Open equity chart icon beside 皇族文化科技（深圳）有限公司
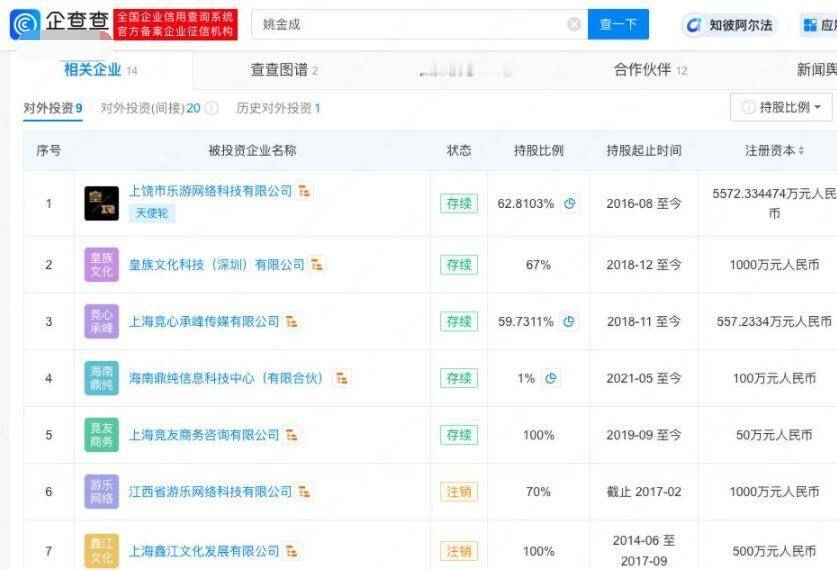This screenshot has height=570, width=837. [317, 264]
